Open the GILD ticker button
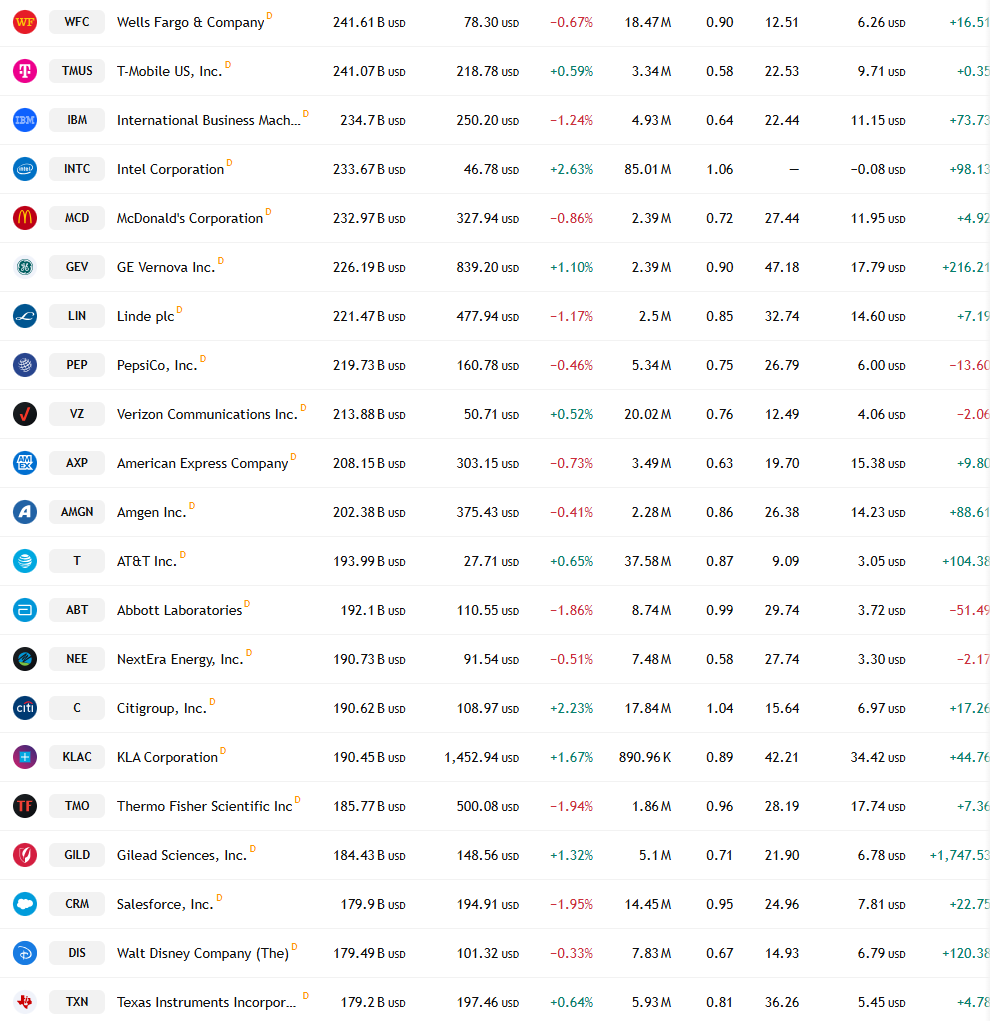This screenshot has height=1021, width=990. tap(77, 855)
